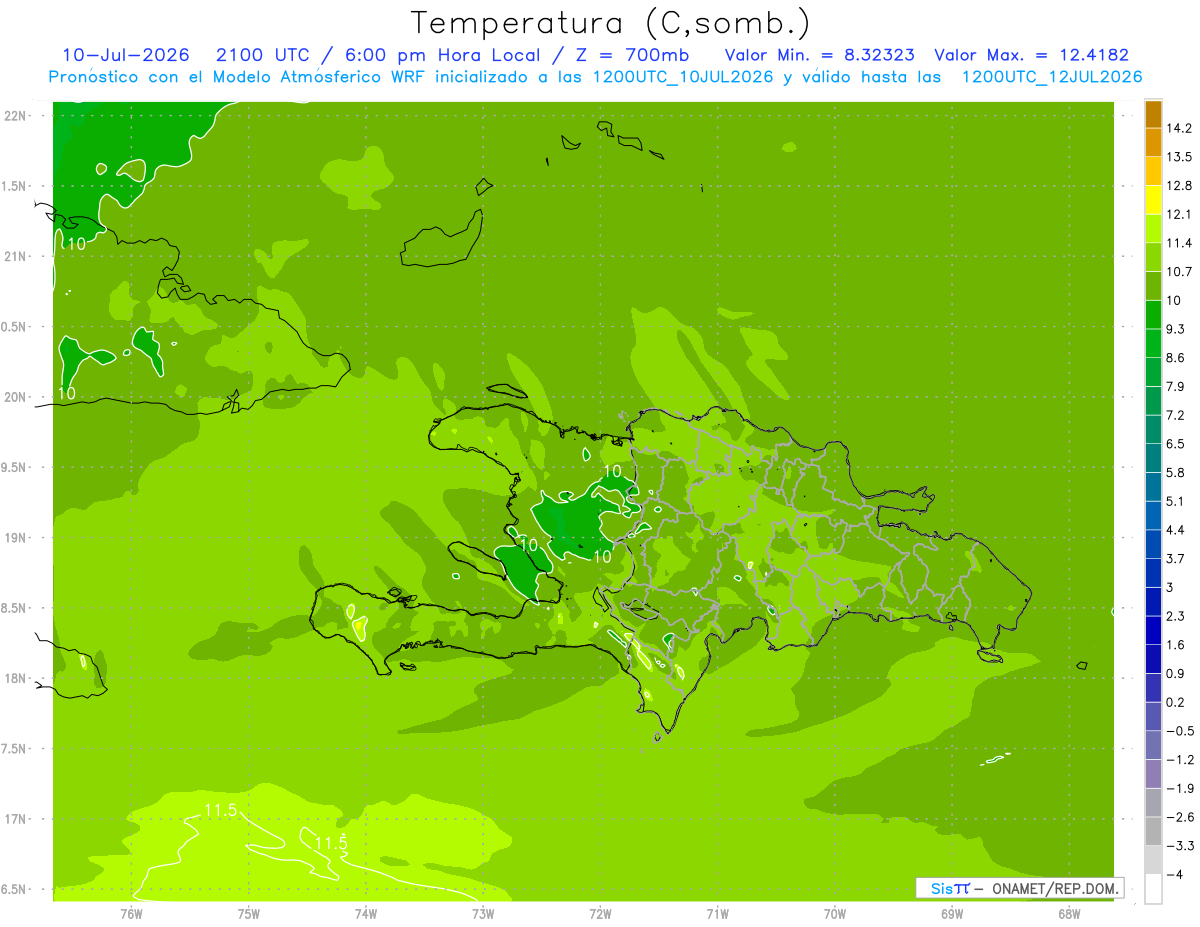Click the 76W longitude axis label
The image size is (1200, 927).
[131, 913]
